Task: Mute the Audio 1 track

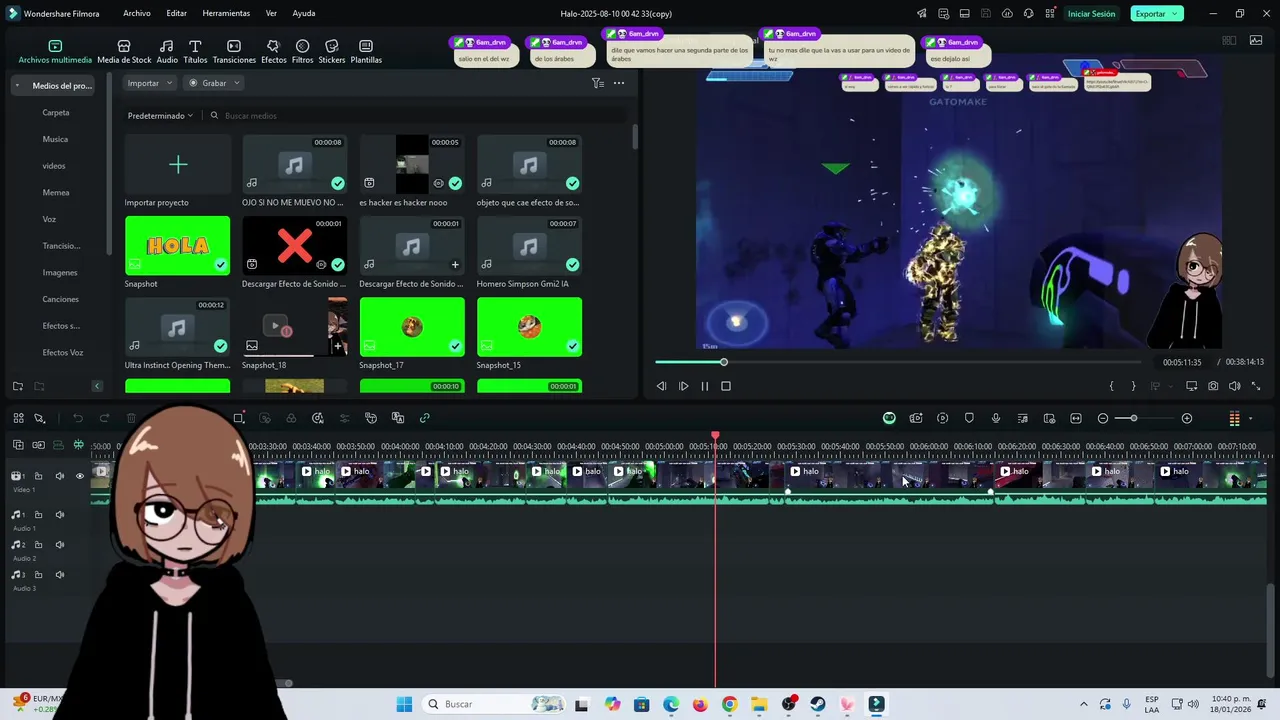Action: (59, 515)
